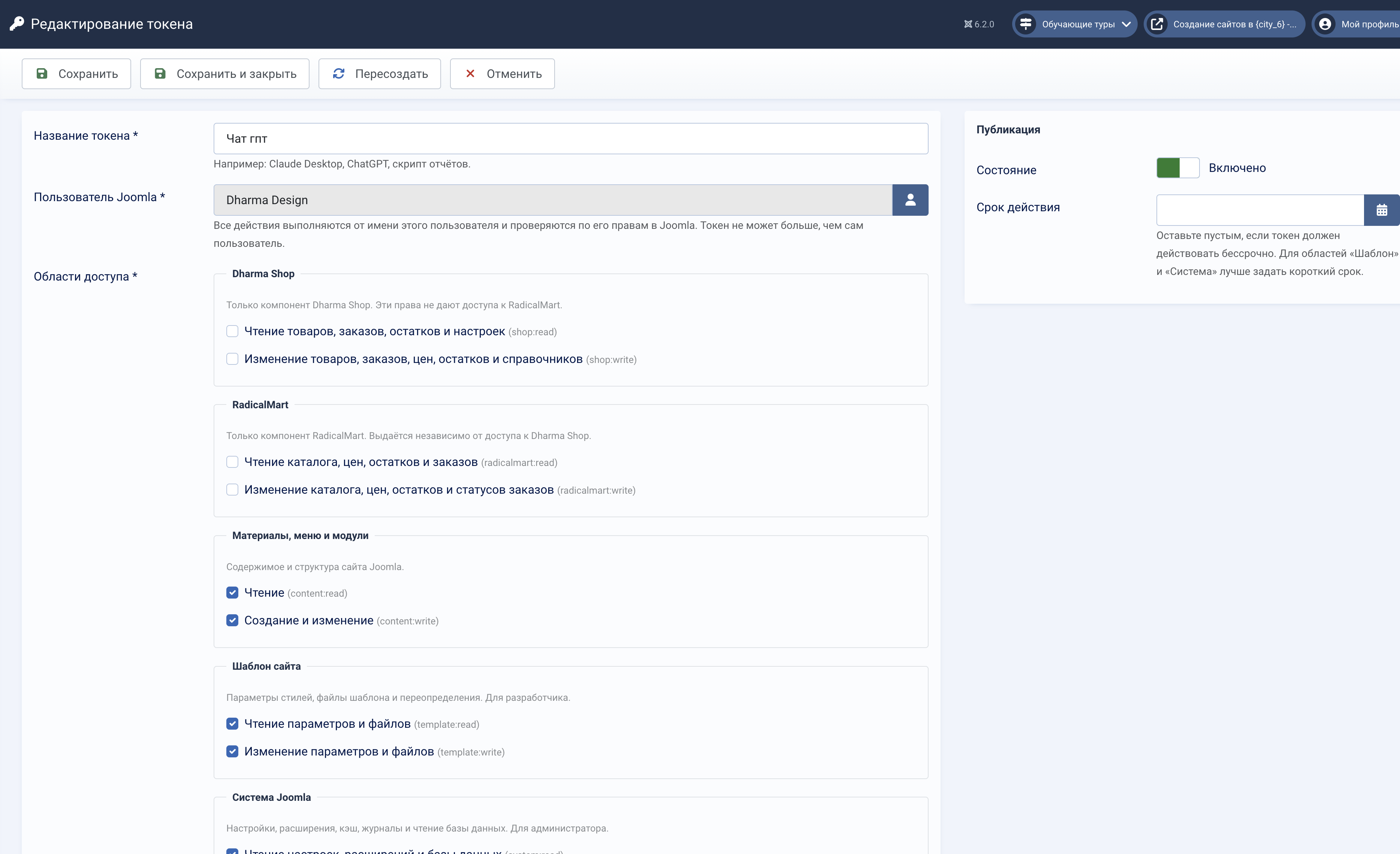The height and width of the screenshot is (854, 1400).
Task: Toggle the Состояние switch Включено
Action: pos(1178,168)
